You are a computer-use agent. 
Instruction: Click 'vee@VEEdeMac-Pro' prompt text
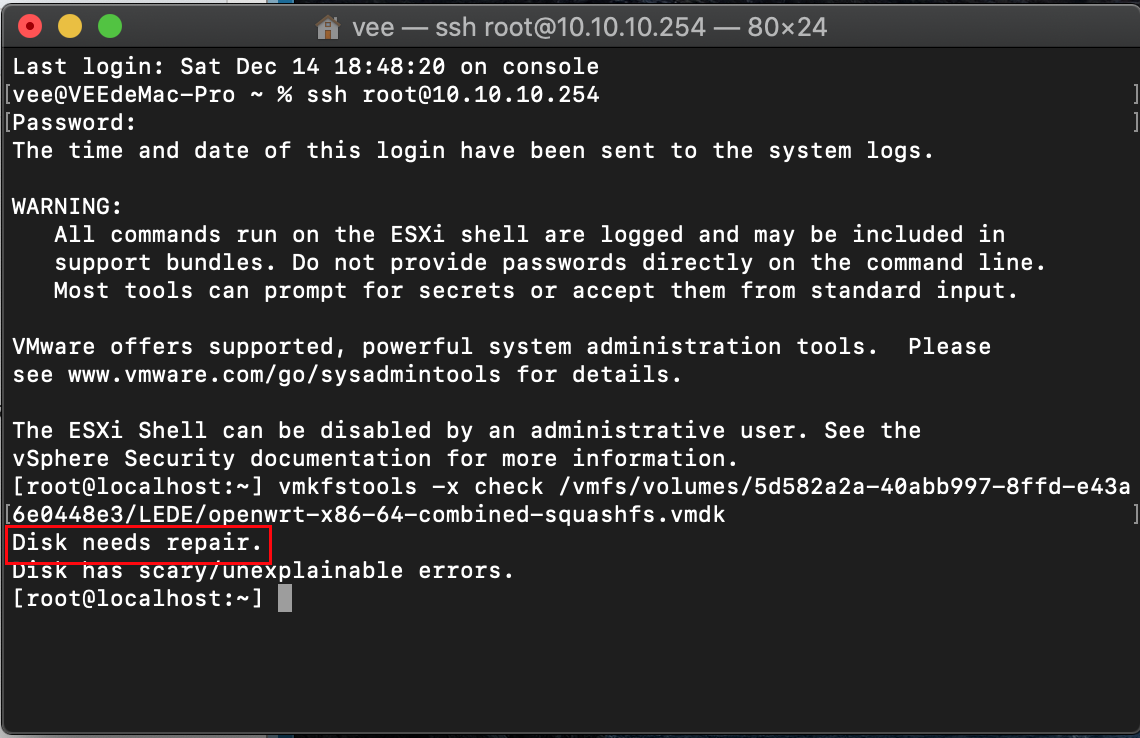pos(124,95)
